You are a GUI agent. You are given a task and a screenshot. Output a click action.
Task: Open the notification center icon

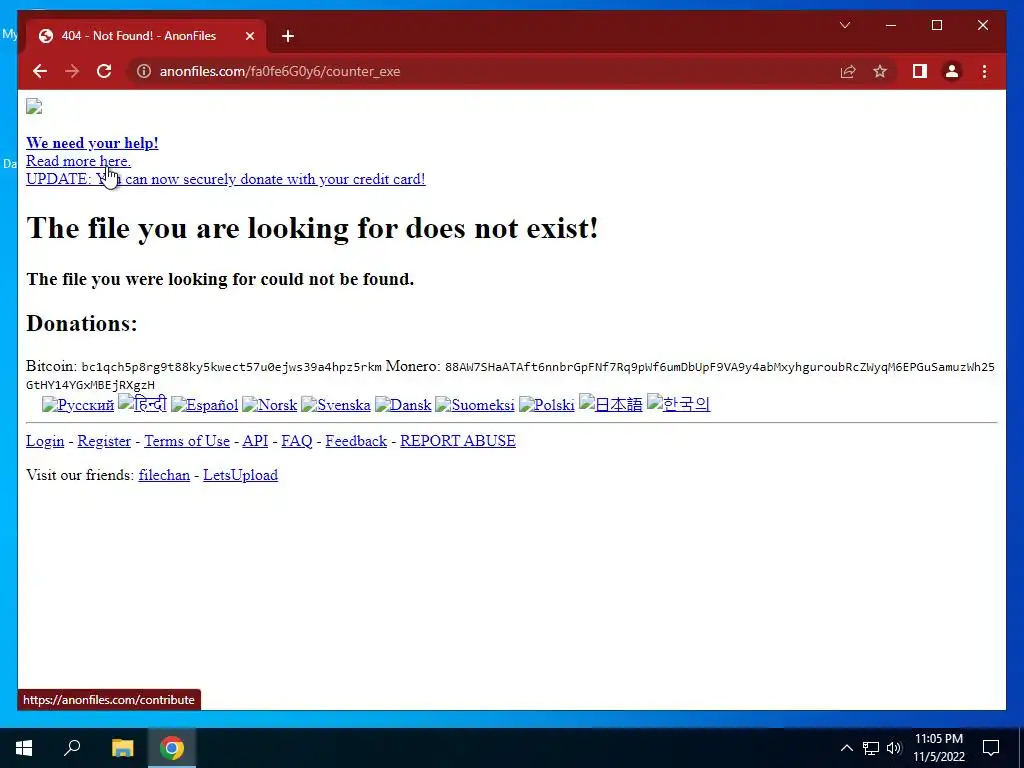pos(991,748)
